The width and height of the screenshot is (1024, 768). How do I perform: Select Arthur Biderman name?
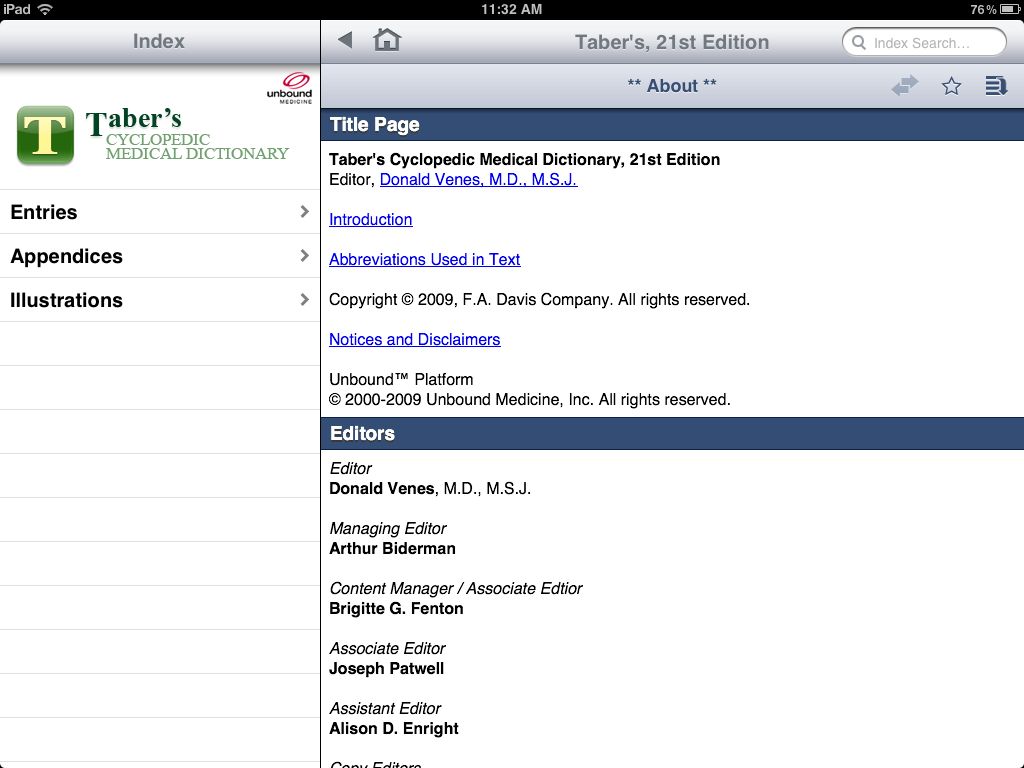392,549
